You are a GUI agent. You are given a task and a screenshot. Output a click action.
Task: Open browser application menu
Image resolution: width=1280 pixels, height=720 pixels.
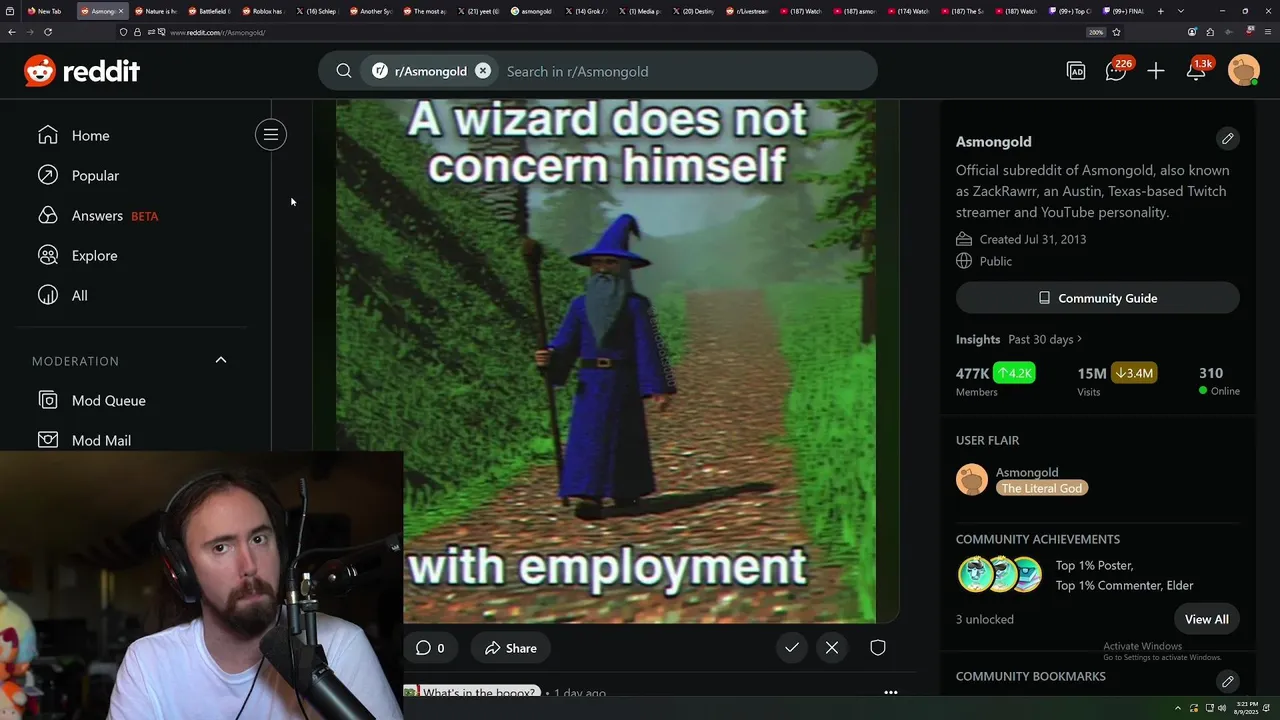pyautogui.click(x=1266, y=32)
